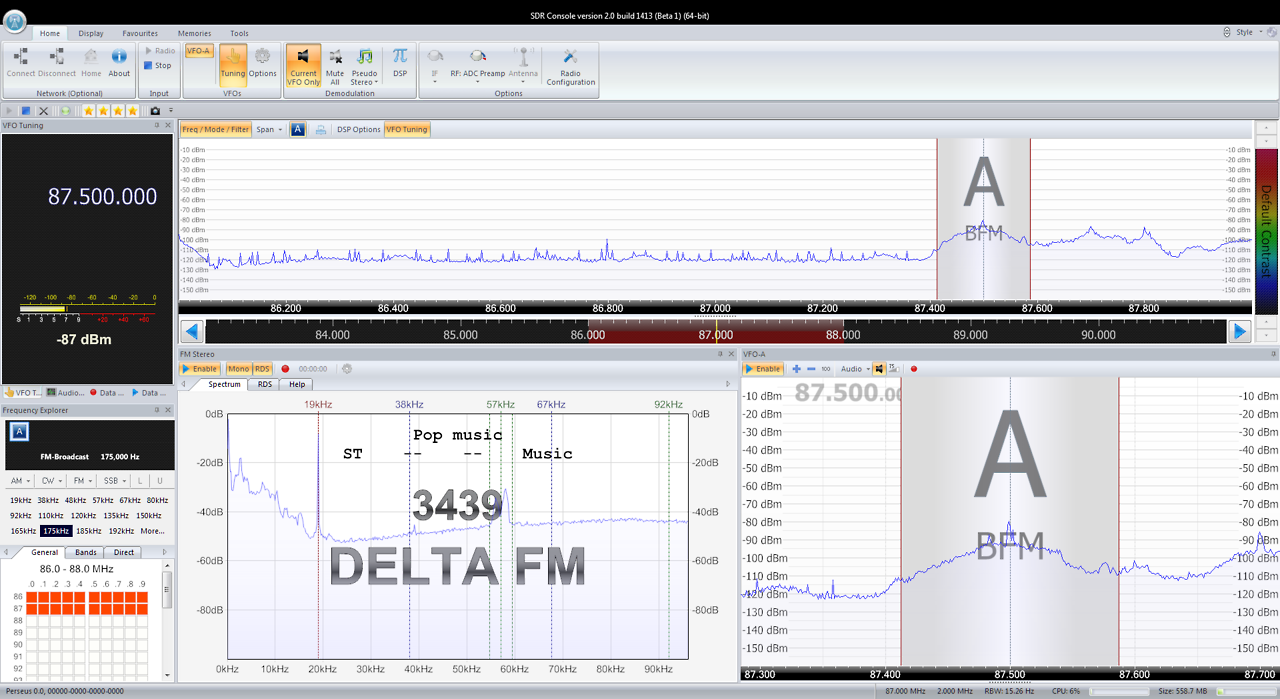The image size is (1280, 699).
Task: Stop the radio input
Action: click(158, 66)
